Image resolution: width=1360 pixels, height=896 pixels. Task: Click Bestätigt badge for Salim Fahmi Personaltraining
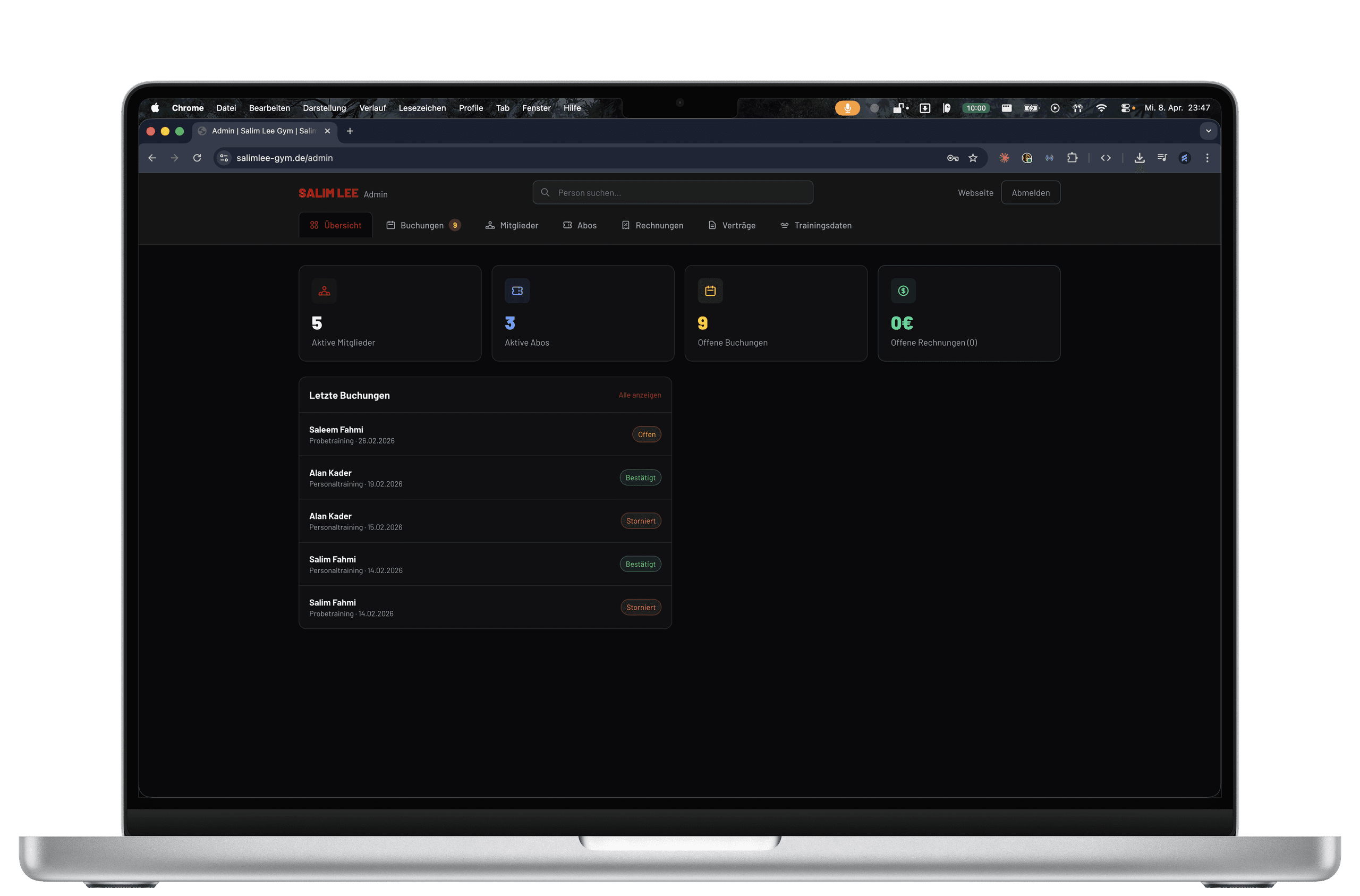(x=640, y=564)
